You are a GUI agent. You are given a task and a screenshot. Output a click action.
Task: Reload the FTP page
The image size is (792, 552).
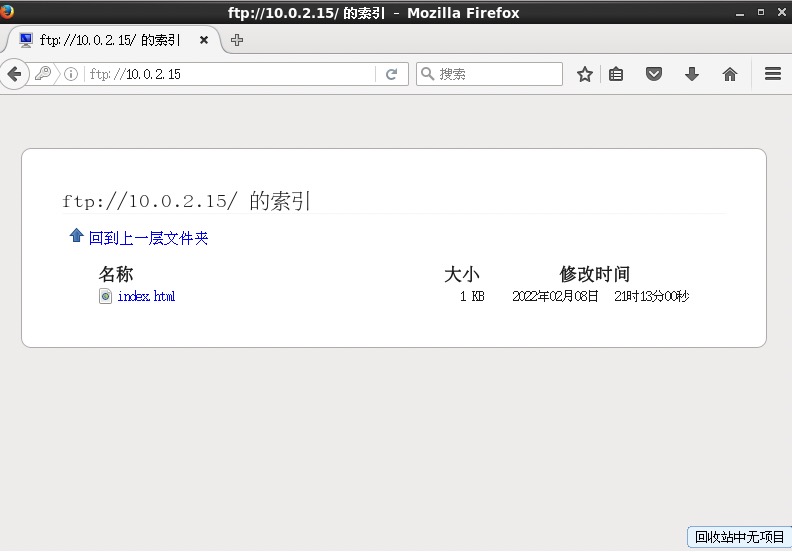coord(391,74)
